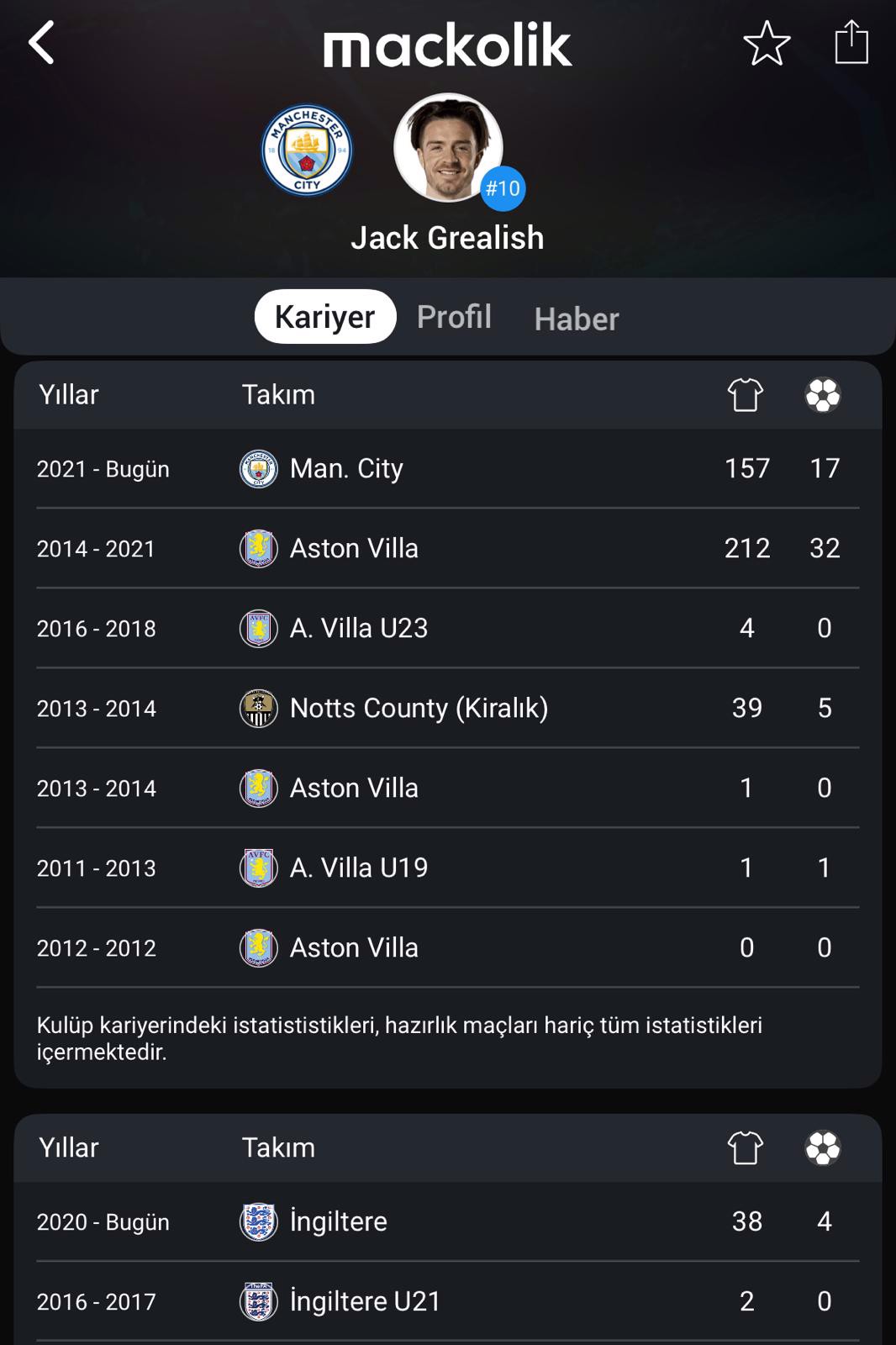Open the A. Villa U19 row
Viewport: 896px width, 1345px height.
(x=448, y=868)
